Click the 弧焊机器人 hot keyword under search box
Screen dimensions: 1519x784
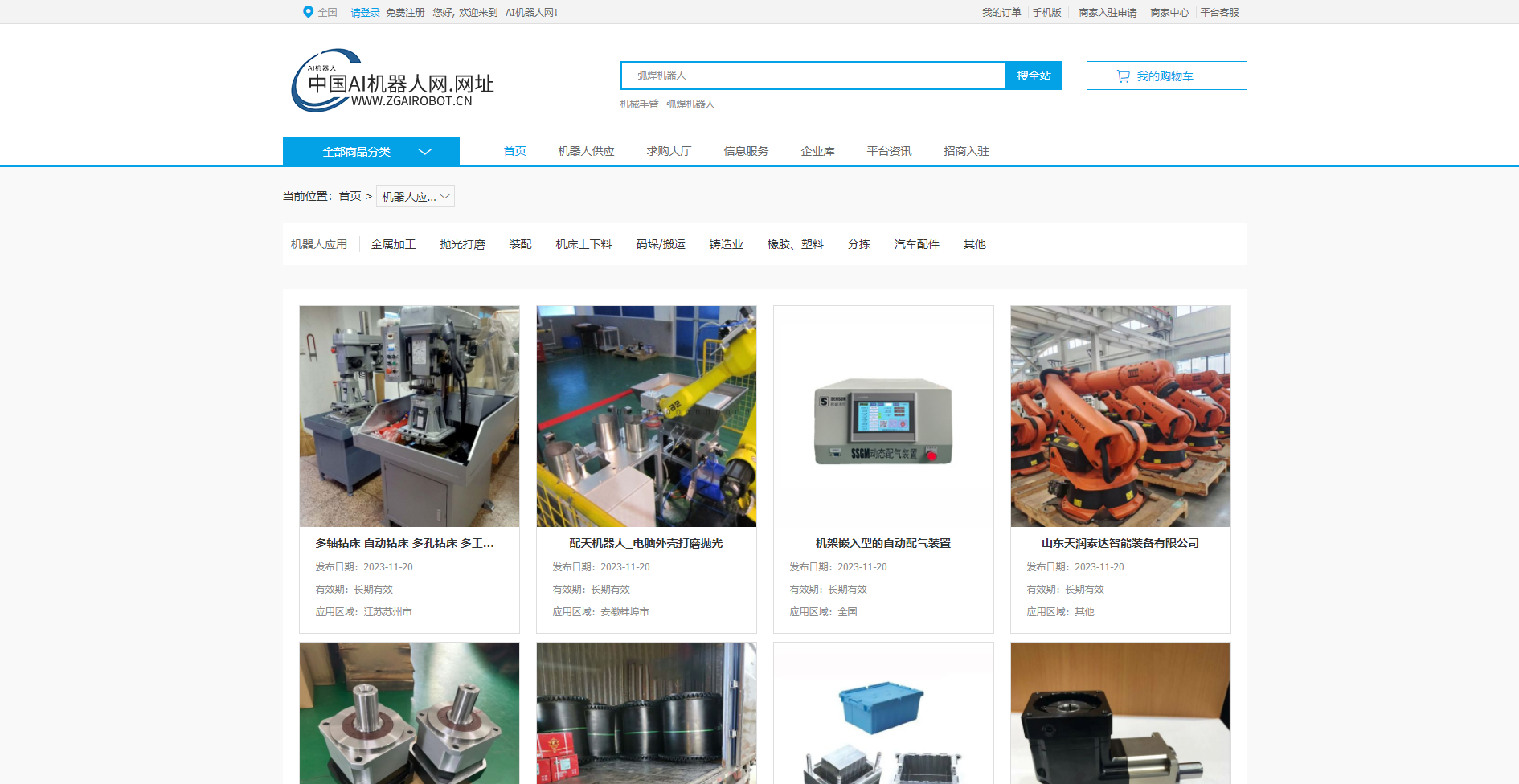pyautogui.click(x=690, y=104)
